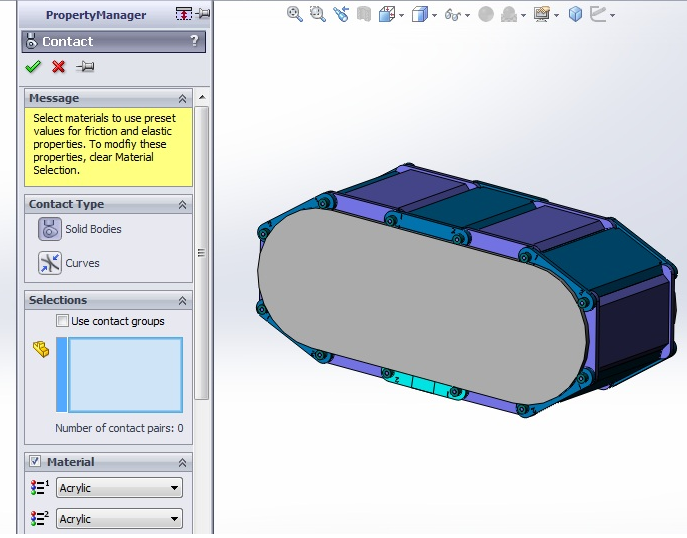The width and height of the screenshot is (687, 538).
Task: Select the Zoom to Area tool
Action: [318, 14]
